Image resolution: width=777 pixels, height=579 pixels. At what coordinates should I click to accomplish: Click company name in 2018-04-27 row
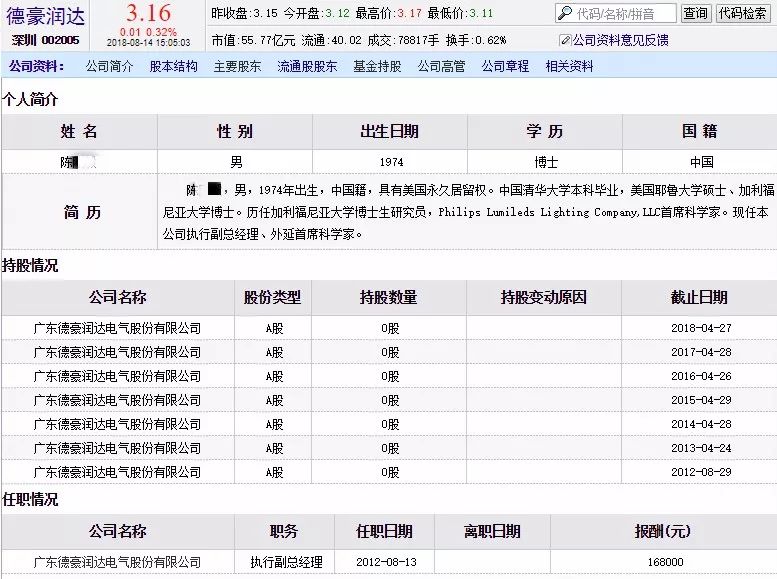point(117,328)
